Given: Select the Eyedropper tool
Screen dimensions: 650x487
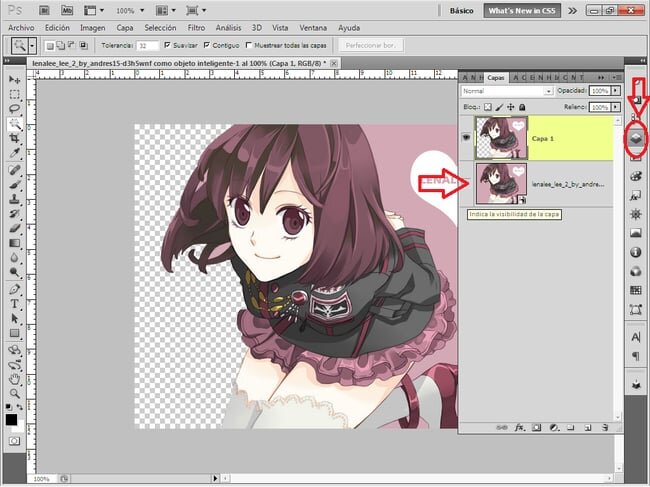Looking at the screenshot, I should click(x=15, y=153).
